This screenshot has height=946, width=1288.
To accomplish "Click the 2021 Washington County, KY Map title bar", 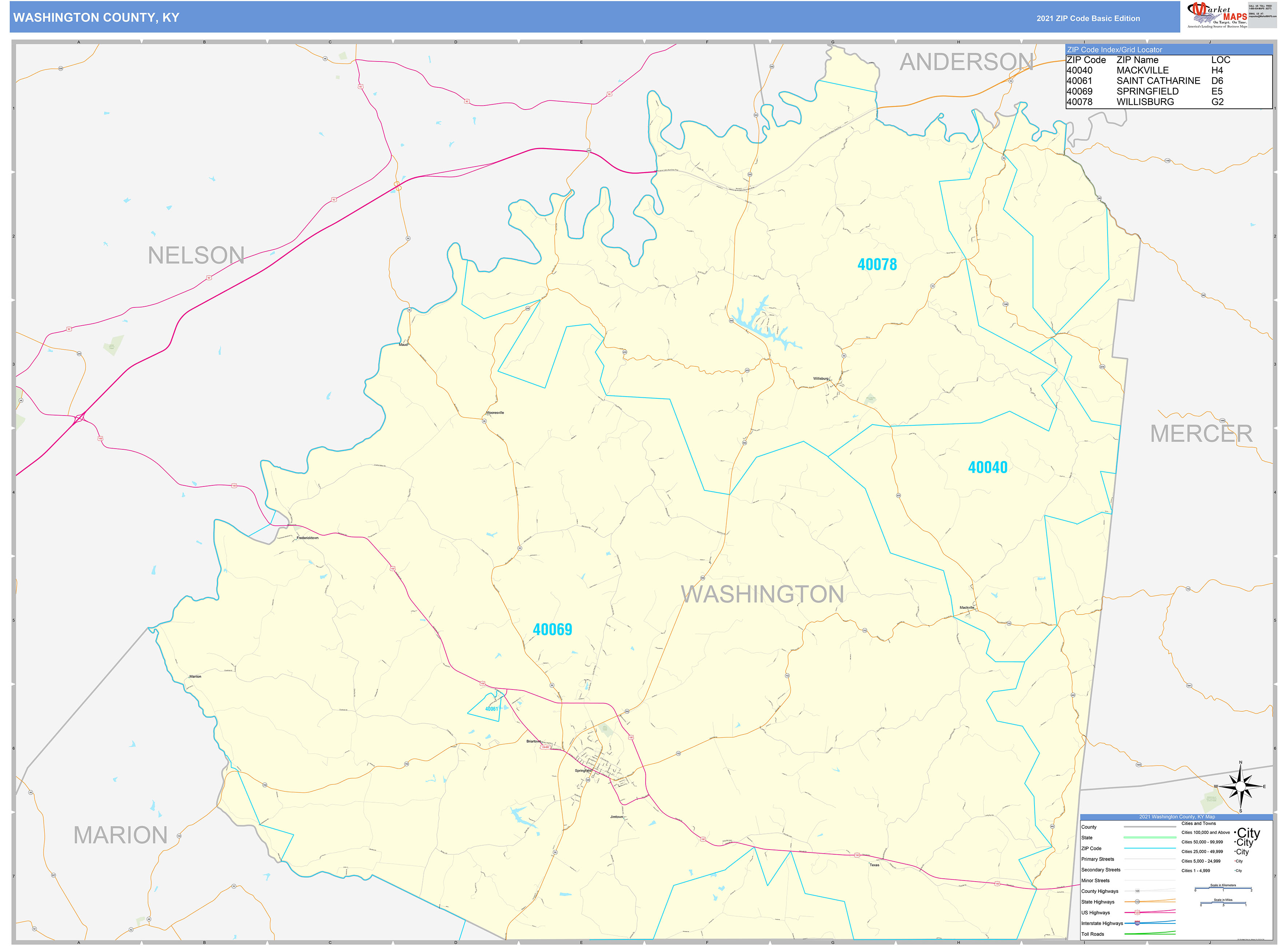I will (1177, 817).
